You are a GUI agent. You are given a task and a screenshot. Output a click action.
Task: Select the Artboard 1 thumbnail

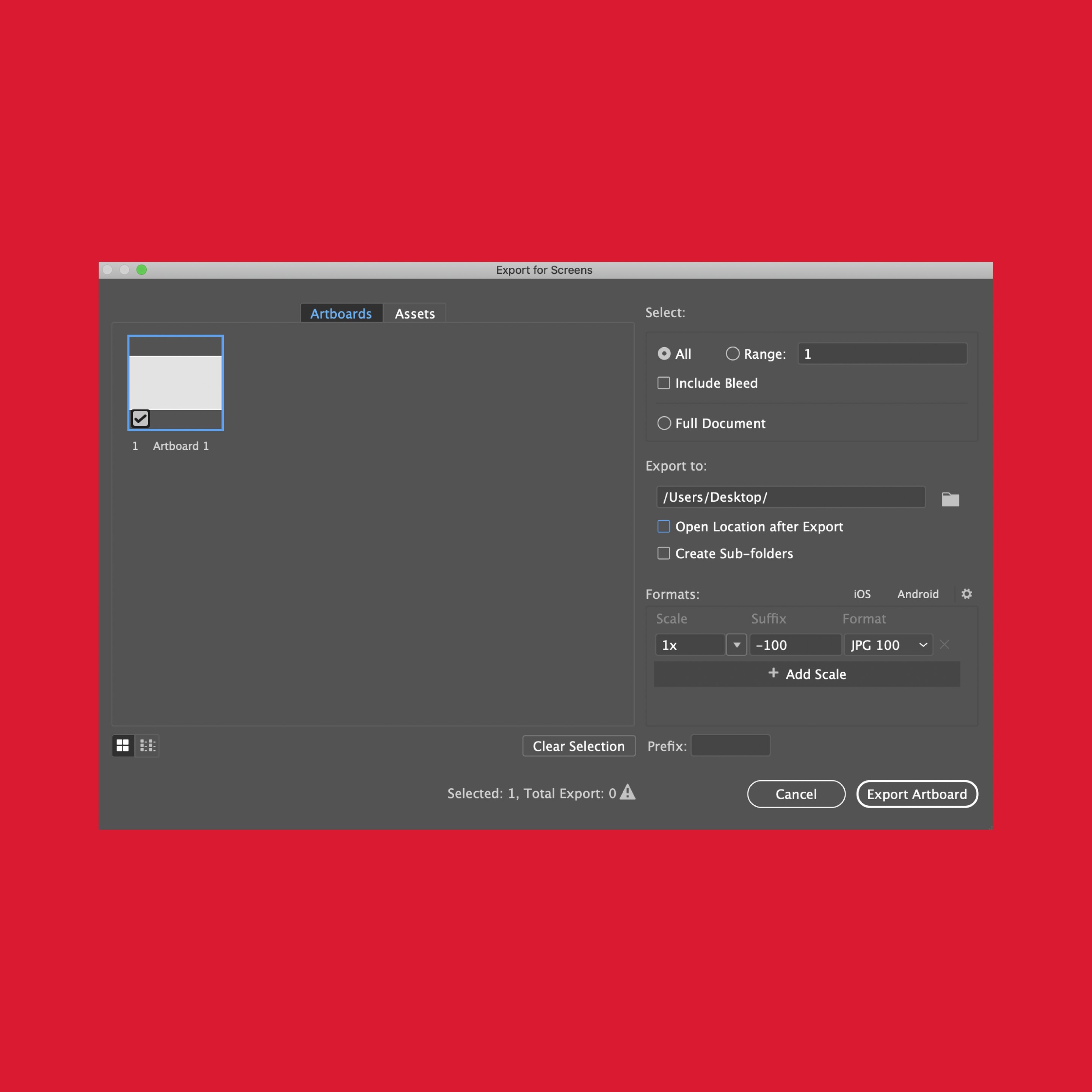175,383
